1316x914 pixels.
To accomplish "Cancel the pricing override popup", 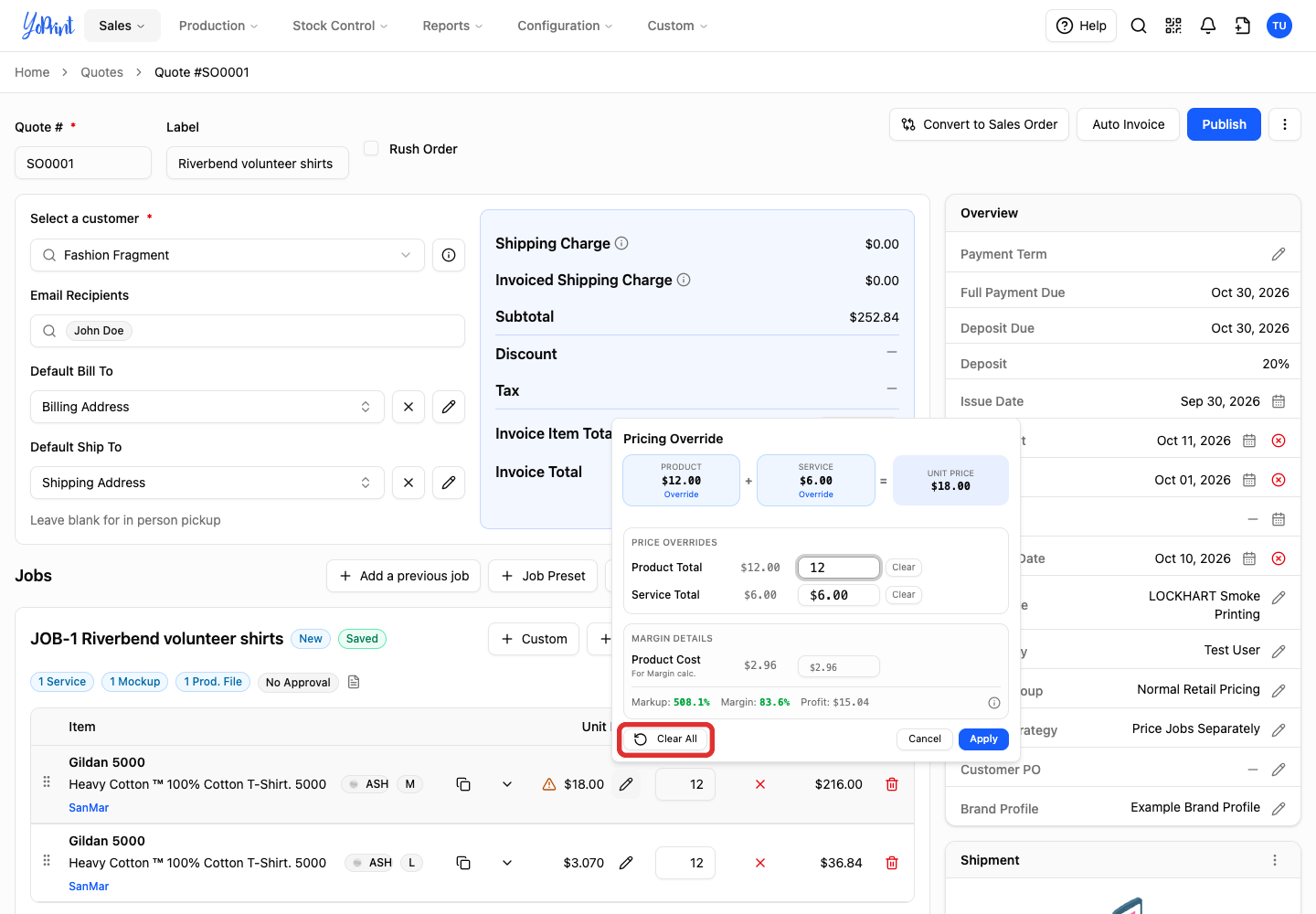I will [925, 739].
